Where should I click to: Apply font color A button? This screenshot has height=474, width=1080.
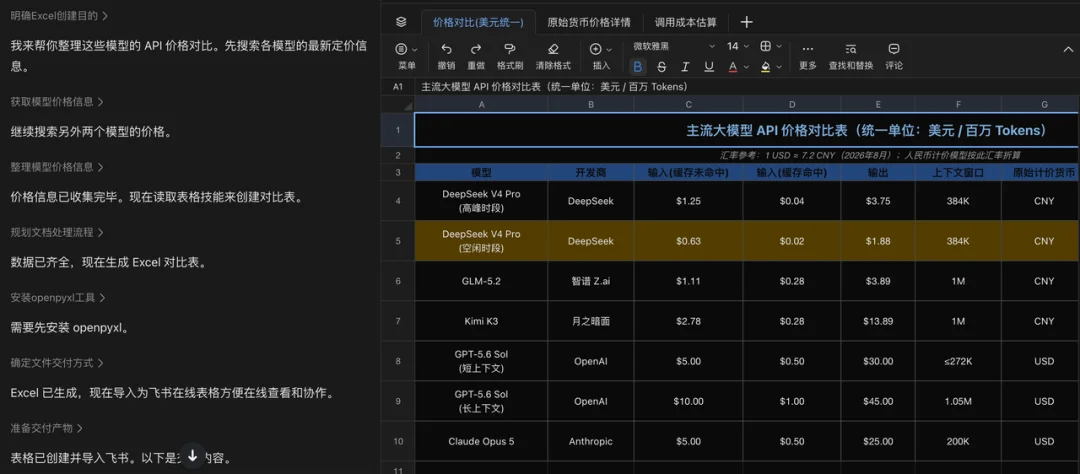pyautogui.click(x=733, y=67)
